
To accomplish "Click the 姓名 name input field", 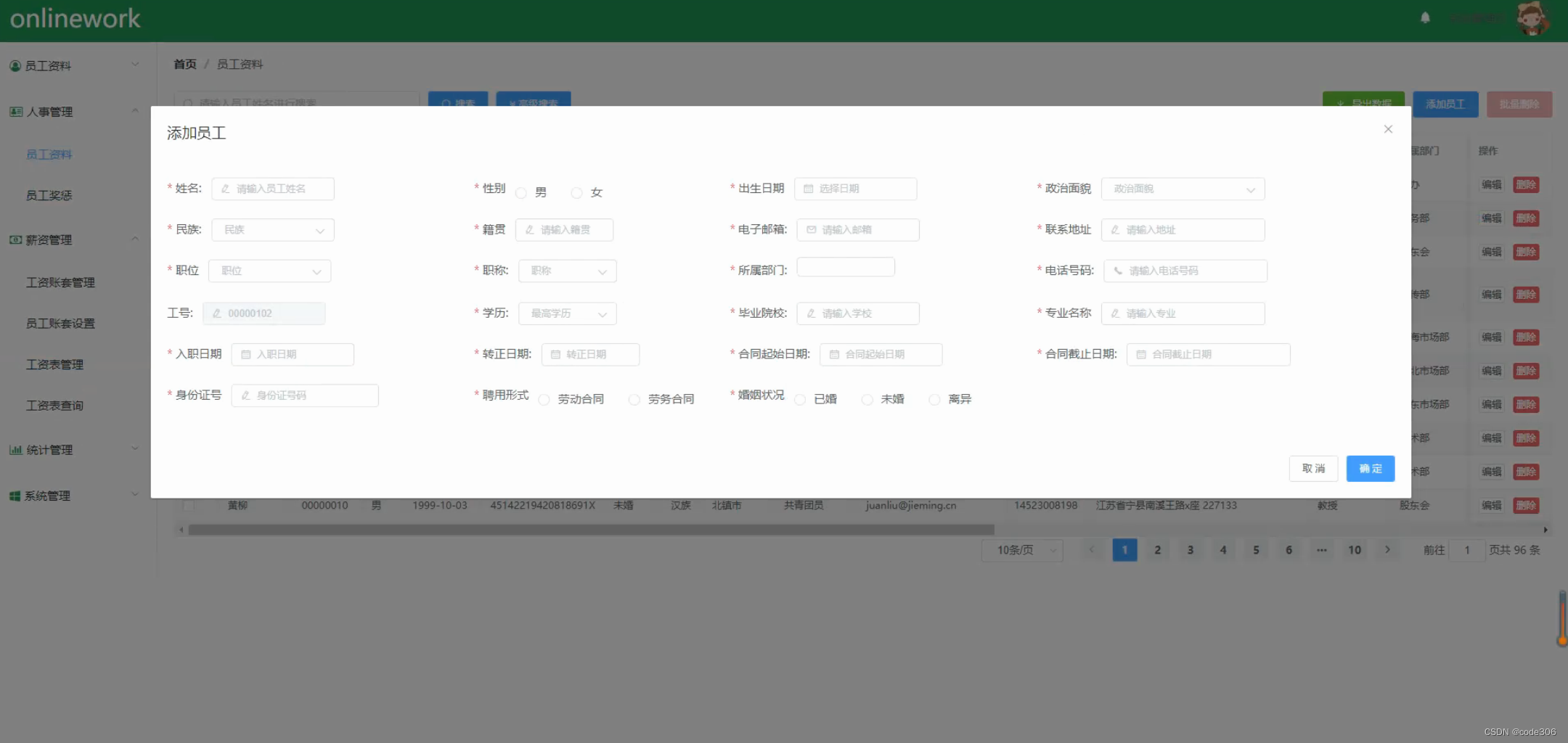I will tap(272, 189).
